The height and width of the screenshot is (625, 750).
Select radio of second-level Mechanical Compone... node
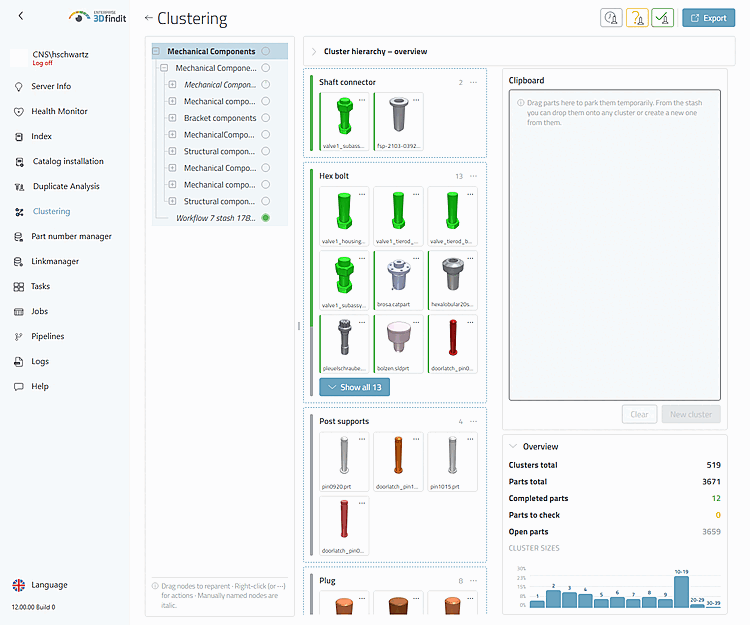tap(266, 68)
